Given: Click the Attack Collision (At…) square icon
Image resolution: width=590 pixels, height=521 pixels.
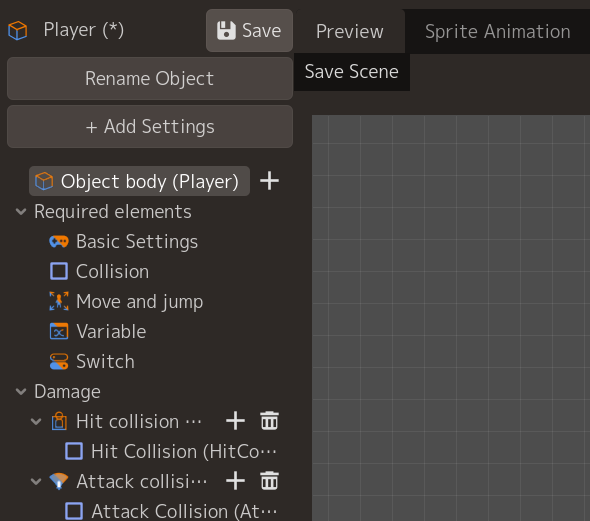Looking at the screenshot, I should 74,511.
